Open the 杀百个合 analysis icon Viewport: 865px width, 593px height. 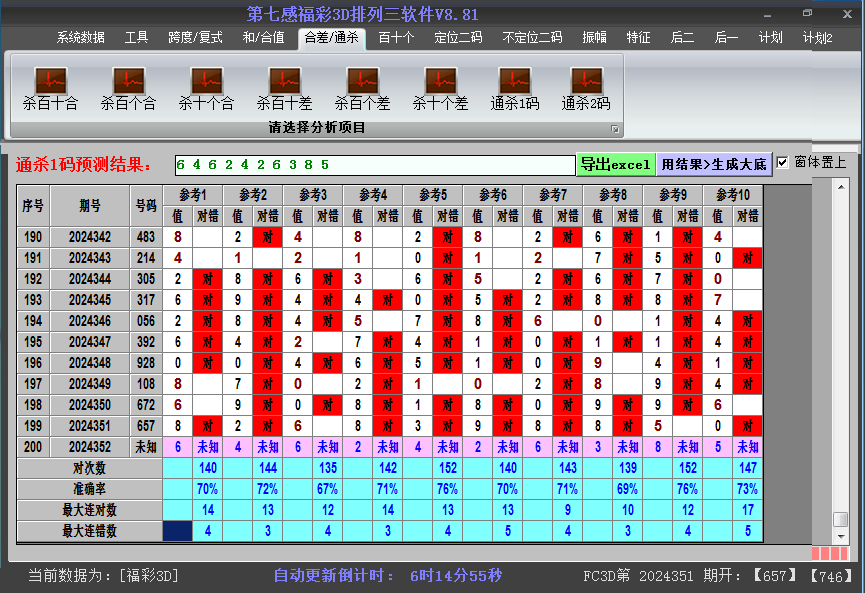click(x=129, y=89)
